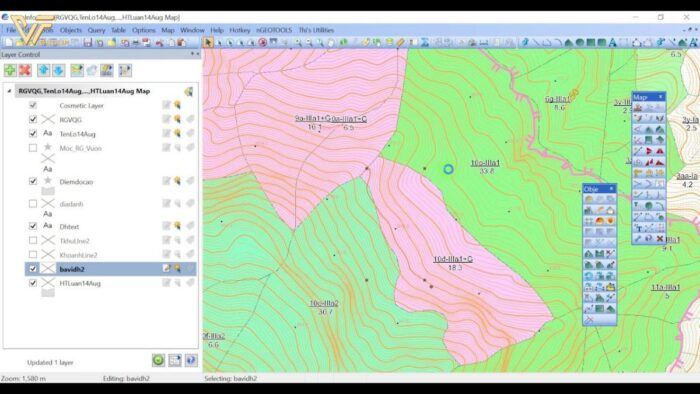This screenshot has height=394, width=700.
Task: Uncheck the bavidh2 layer checkbox
Action: pyautogui.click(x=33, y=269)
